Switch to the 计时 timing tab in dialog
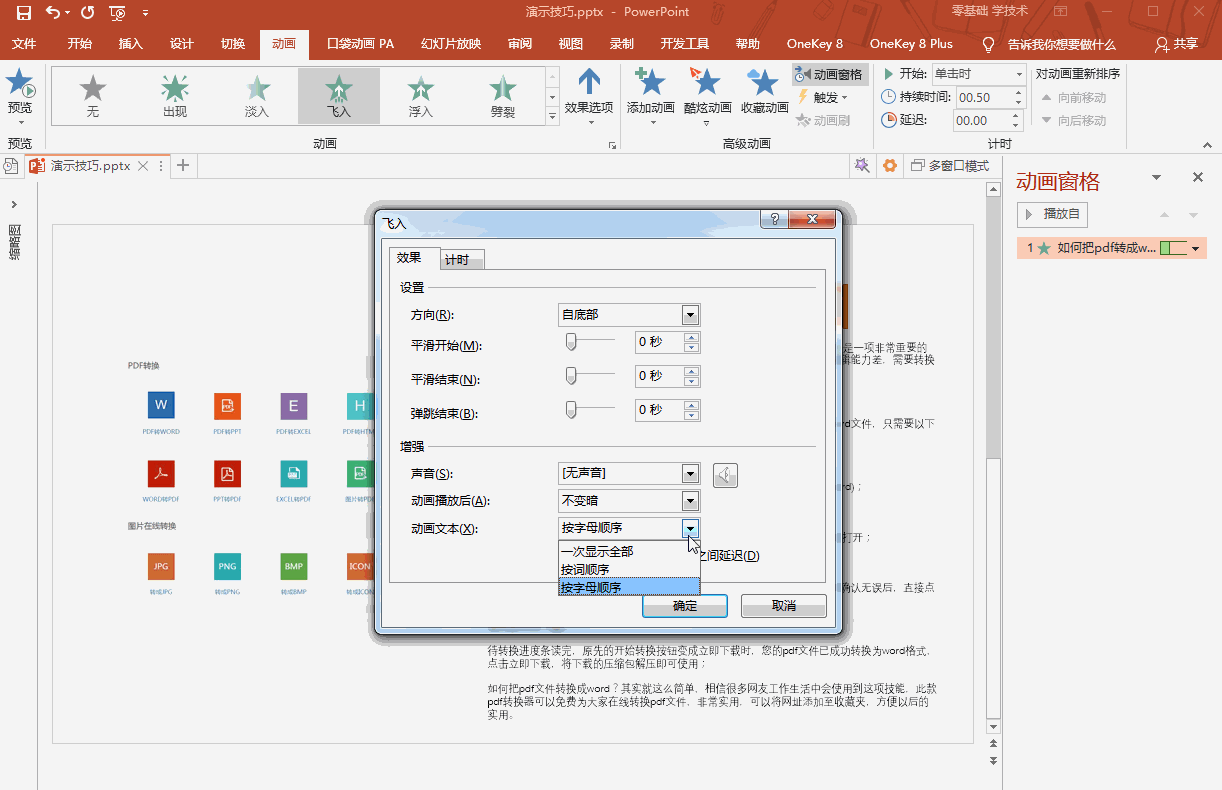 (x=463, y=260)
